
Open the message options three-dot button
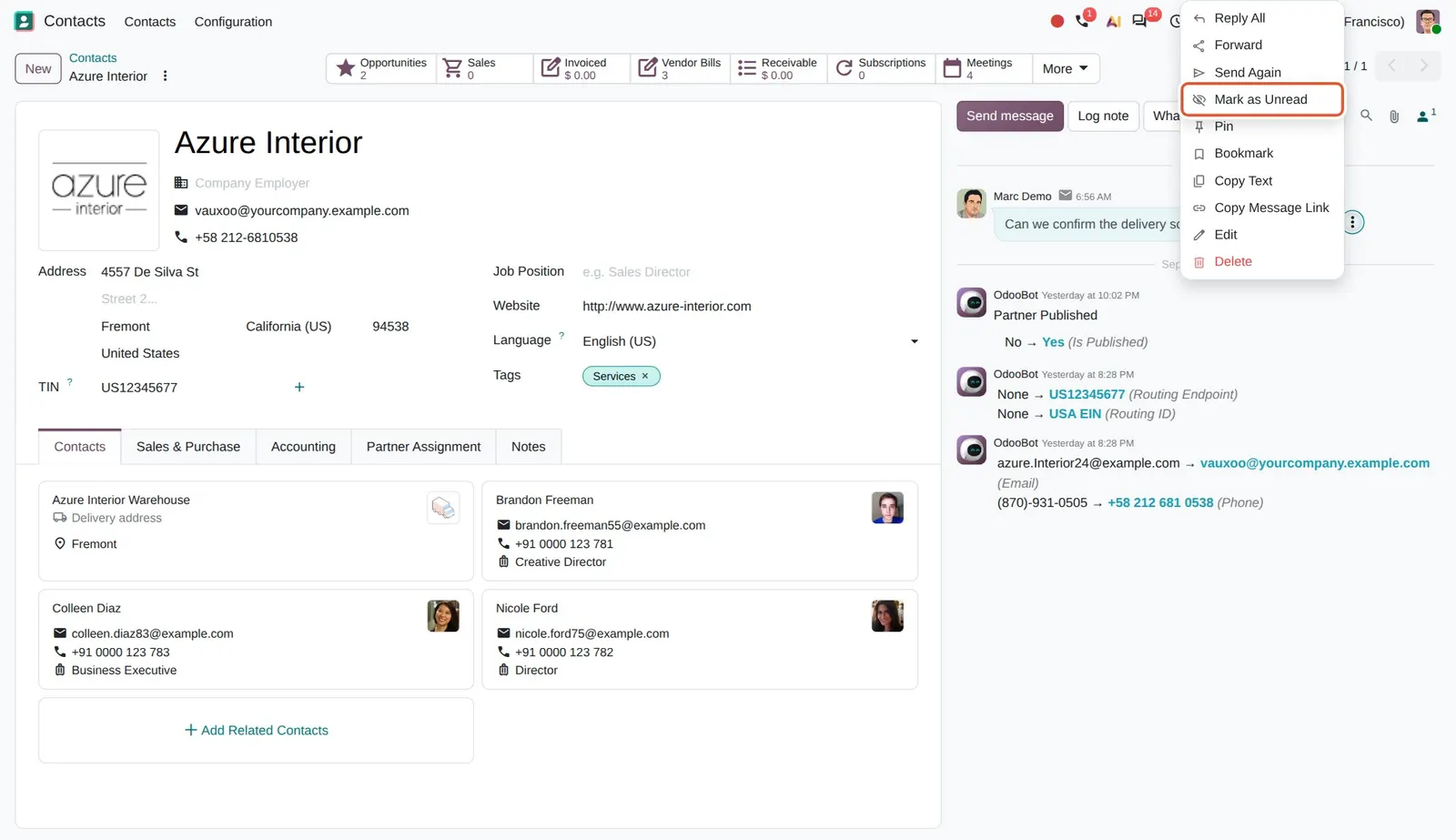coord(1353,222)
